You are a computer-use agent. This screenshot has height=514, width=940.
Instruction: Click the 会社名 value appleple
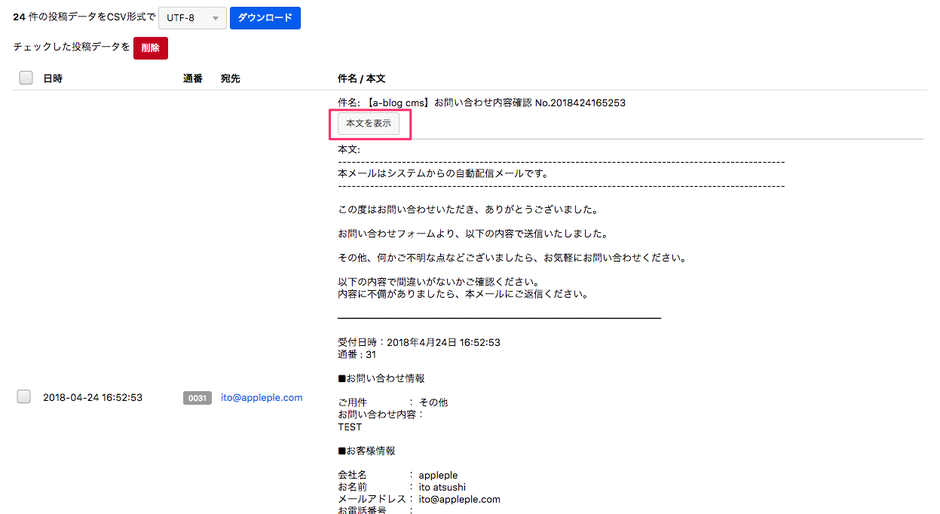438,475
